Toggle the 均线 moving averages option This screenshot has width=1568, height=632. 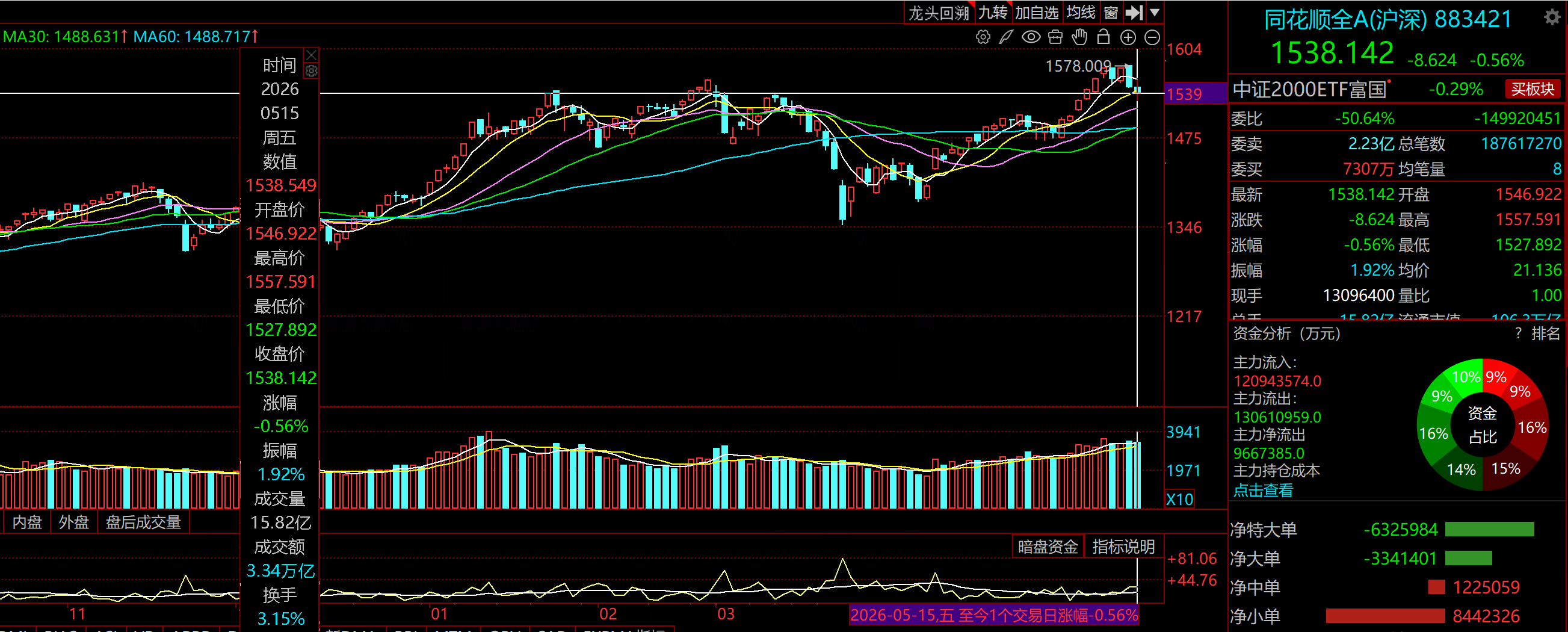coord(1081,13)
